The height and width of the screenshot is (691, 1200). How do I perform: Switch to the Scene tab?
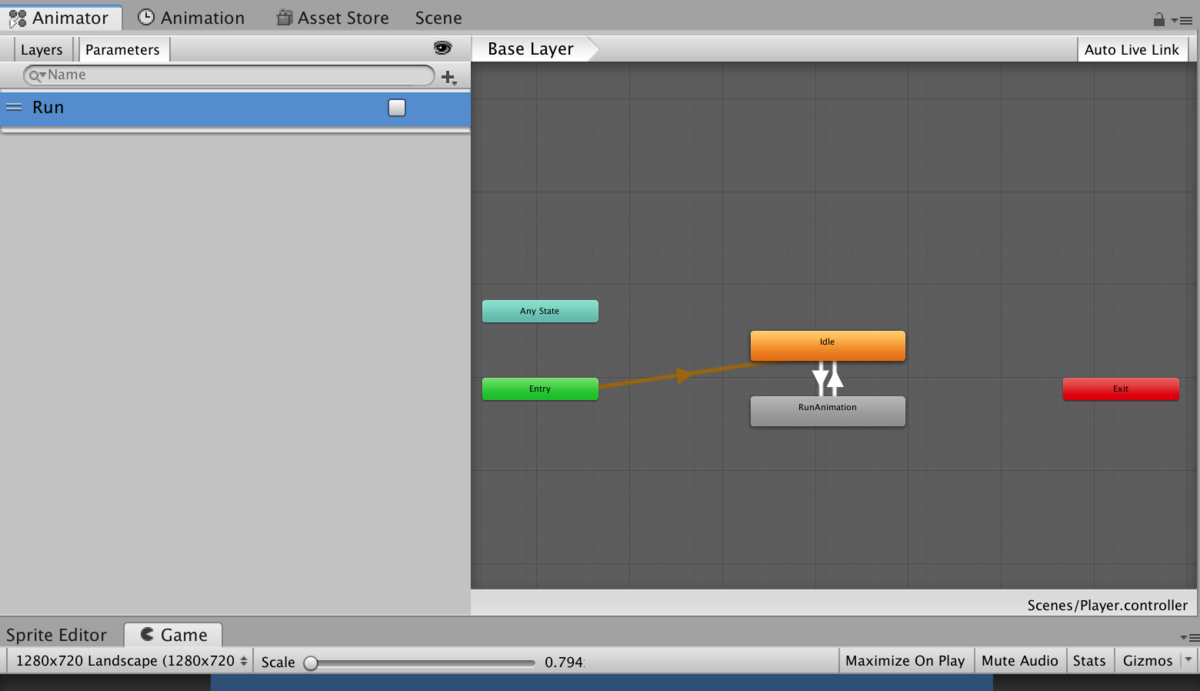point(438,17)
